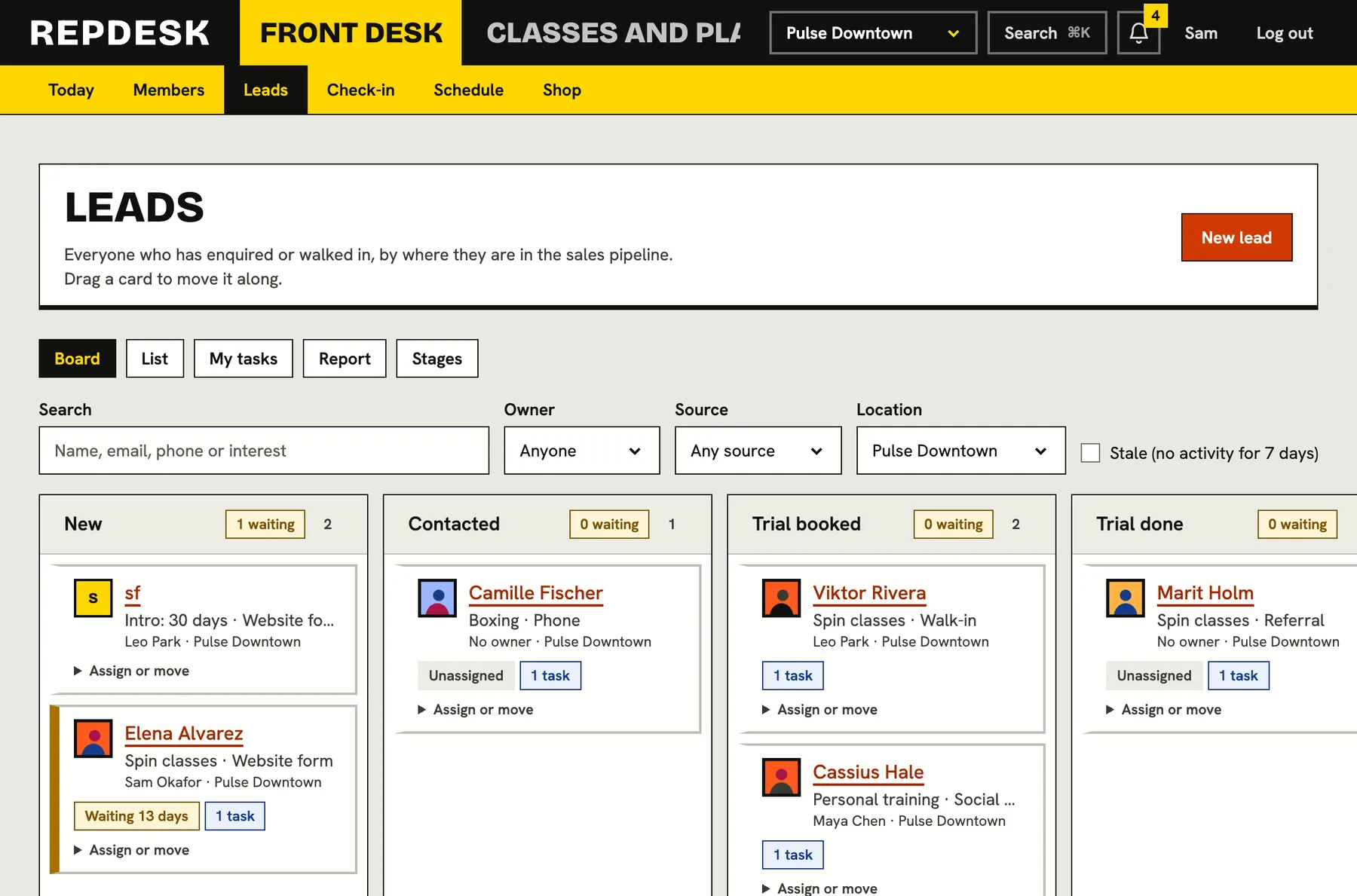Go to the Today tab

point(71,90)
